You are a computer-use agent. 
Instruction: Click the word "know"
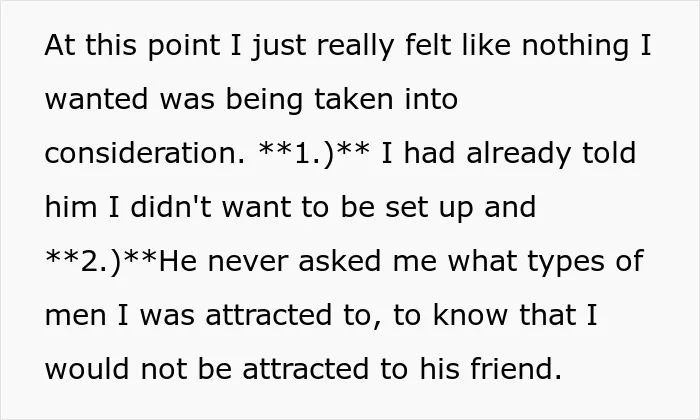[x=470, y=315]
